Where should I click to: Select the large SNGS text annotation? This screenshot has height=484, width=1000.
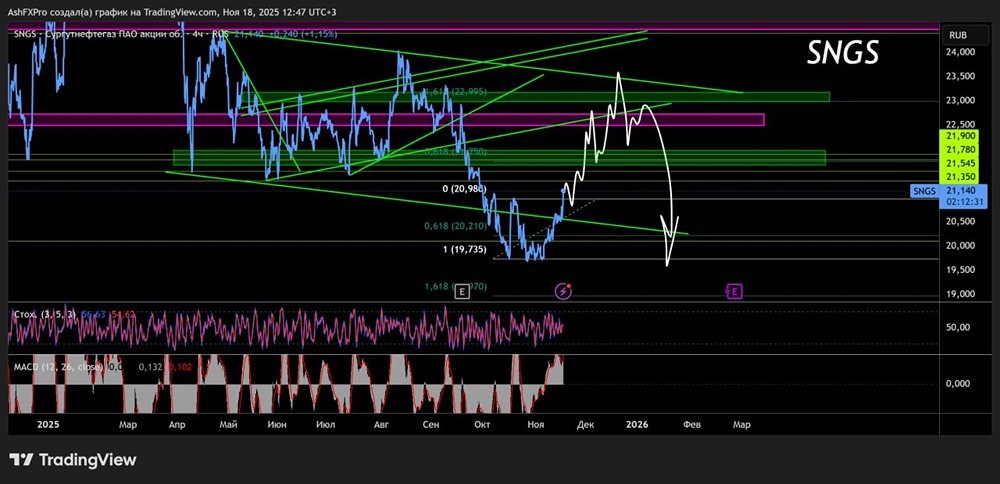[x=842, y=53]
